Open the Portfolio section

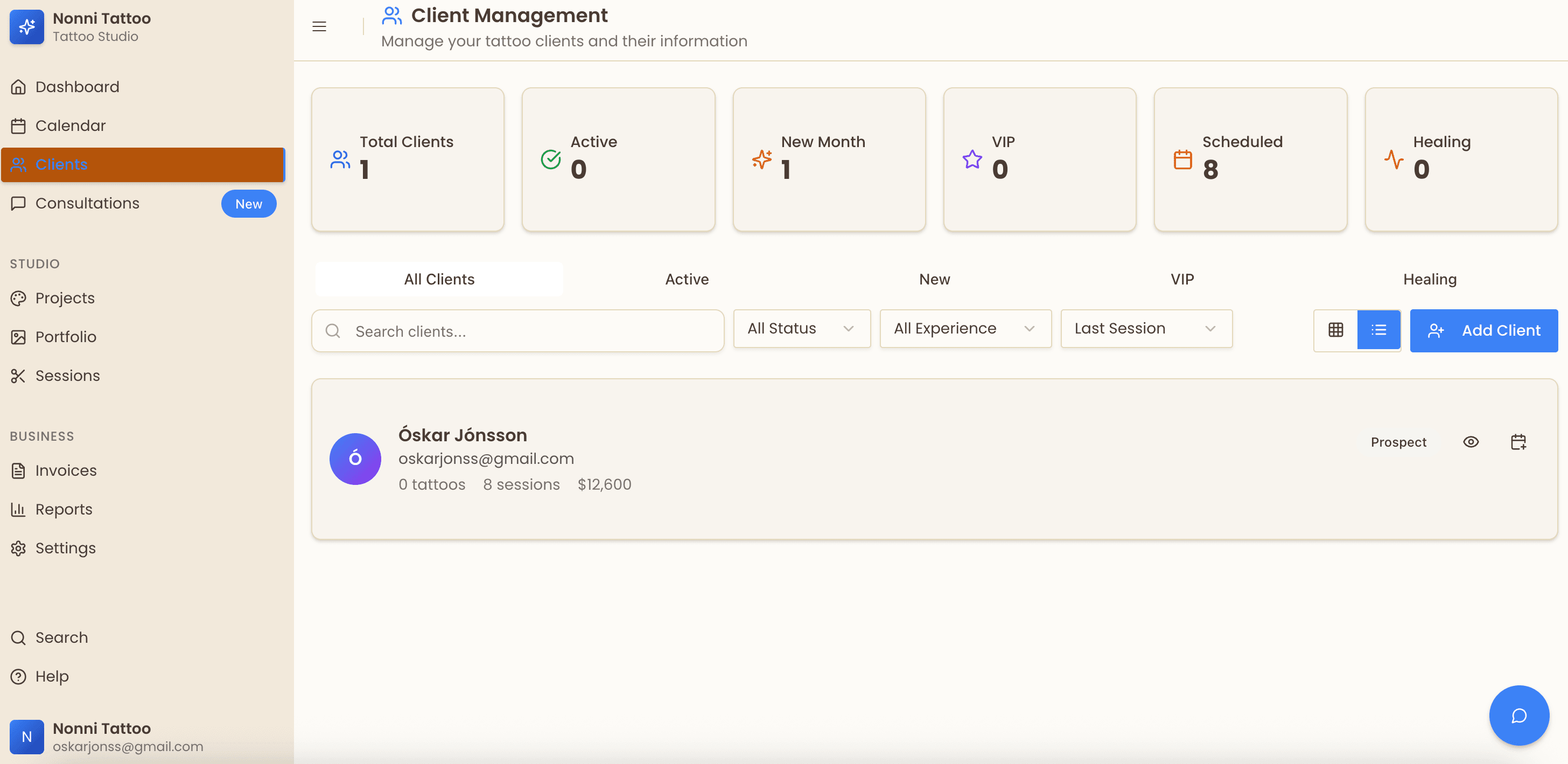66,336
